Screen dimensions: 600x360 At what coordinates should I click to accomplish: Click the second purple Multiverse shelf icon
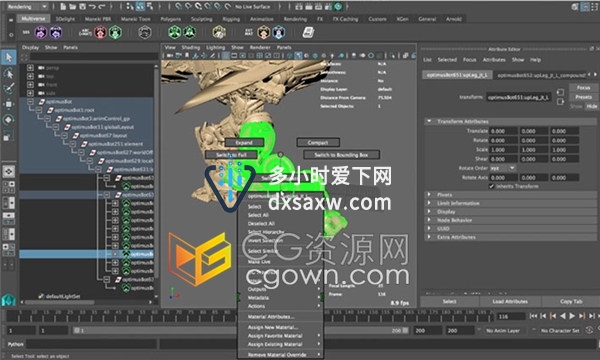tap(55, 33)
